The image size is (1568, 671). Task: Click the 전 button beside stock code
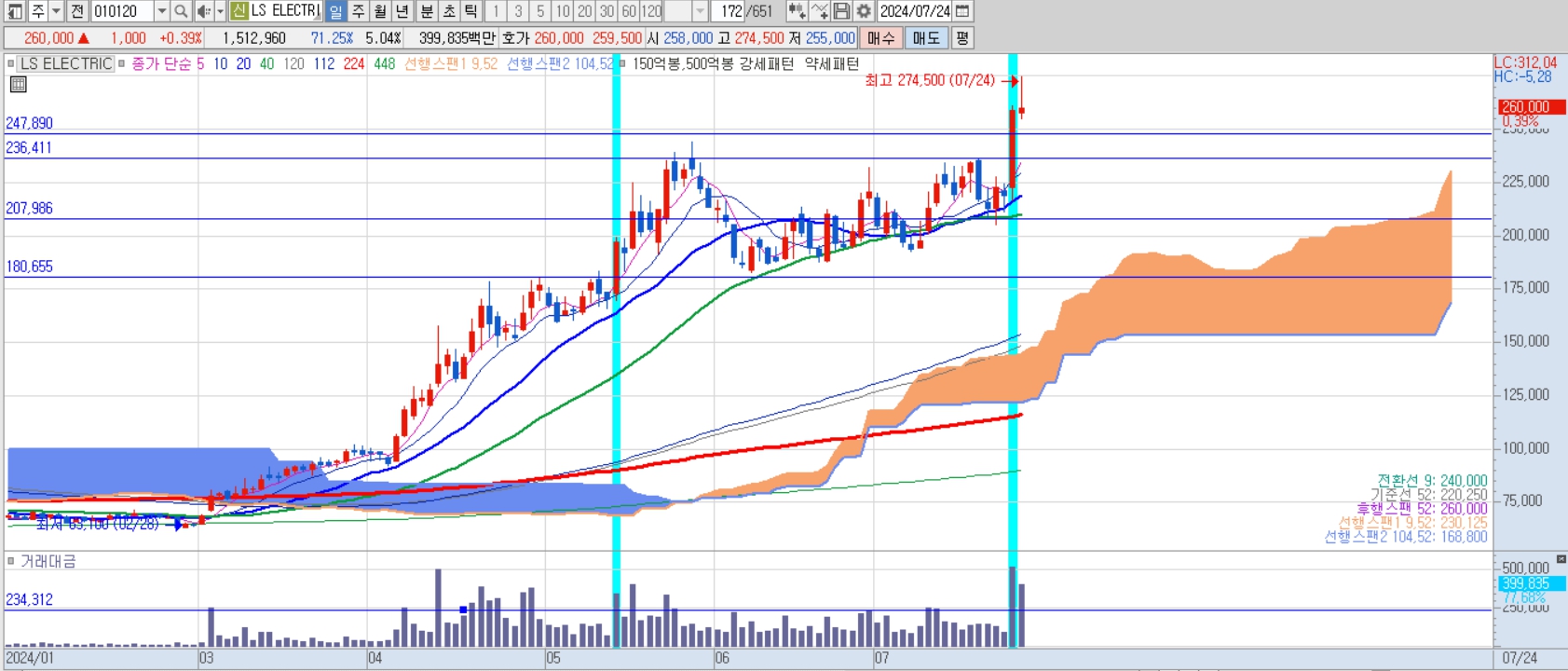[77, 11]
